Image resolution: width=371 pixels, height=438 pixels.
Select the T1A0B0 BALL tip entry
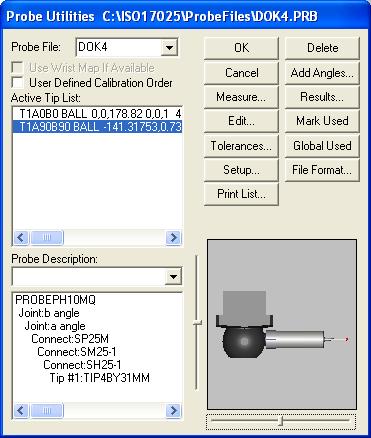click(97, 114)
